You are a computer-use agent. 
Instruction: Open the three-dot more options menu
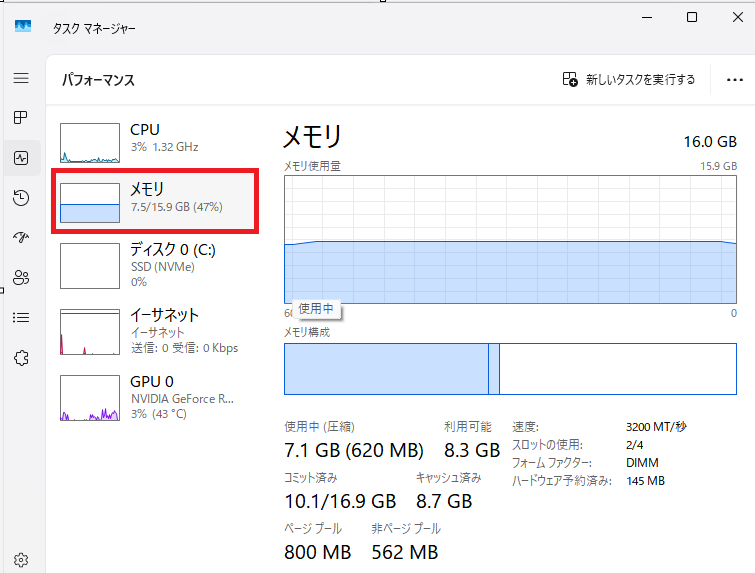tap(734, 80)
